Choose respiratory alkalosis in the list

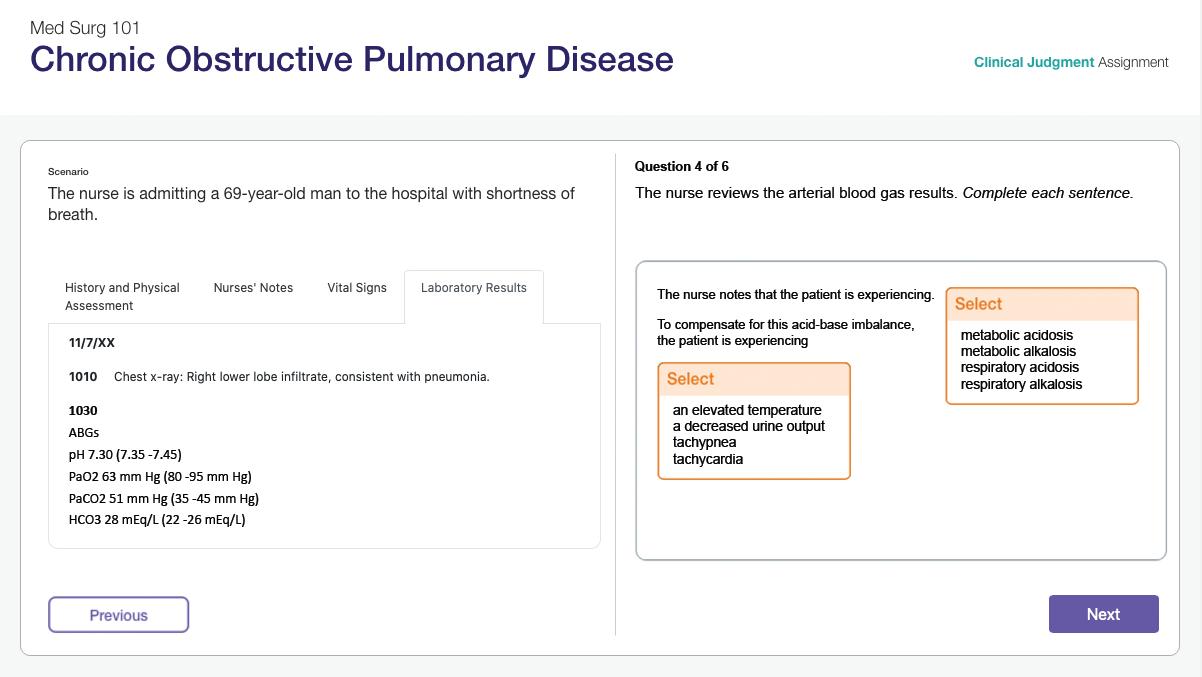(x=1021, y=384)
